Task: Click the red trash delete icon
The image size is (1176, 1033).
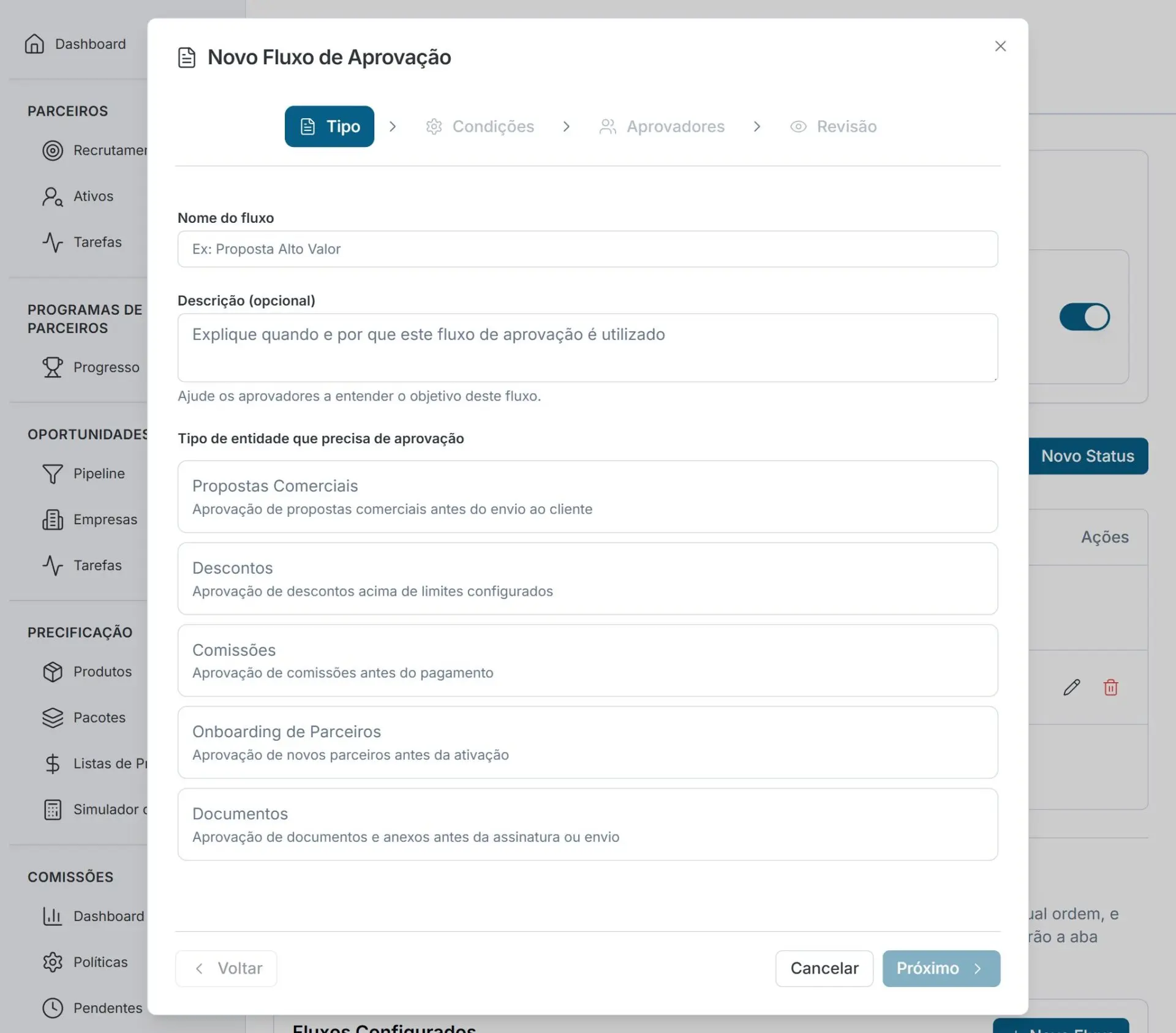Action: [1110, 688]
